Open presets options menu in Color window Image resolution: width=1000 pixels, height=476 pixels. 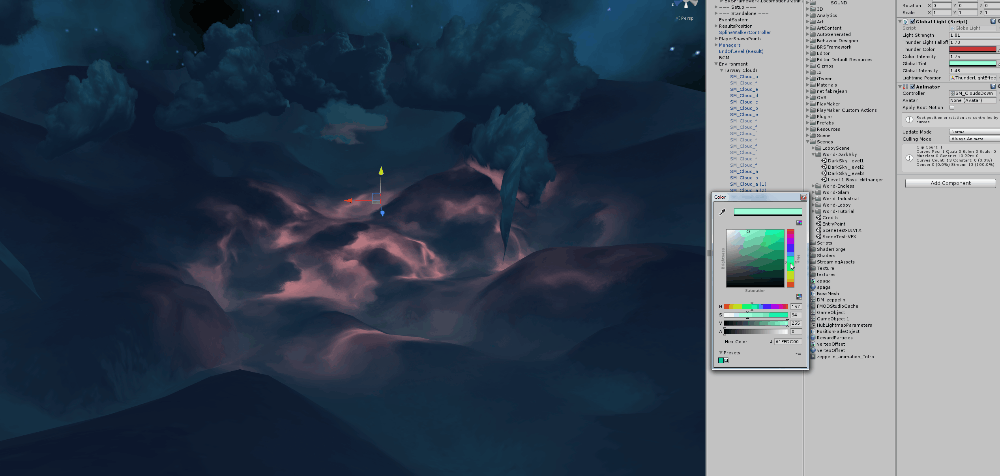coord(798,354)
